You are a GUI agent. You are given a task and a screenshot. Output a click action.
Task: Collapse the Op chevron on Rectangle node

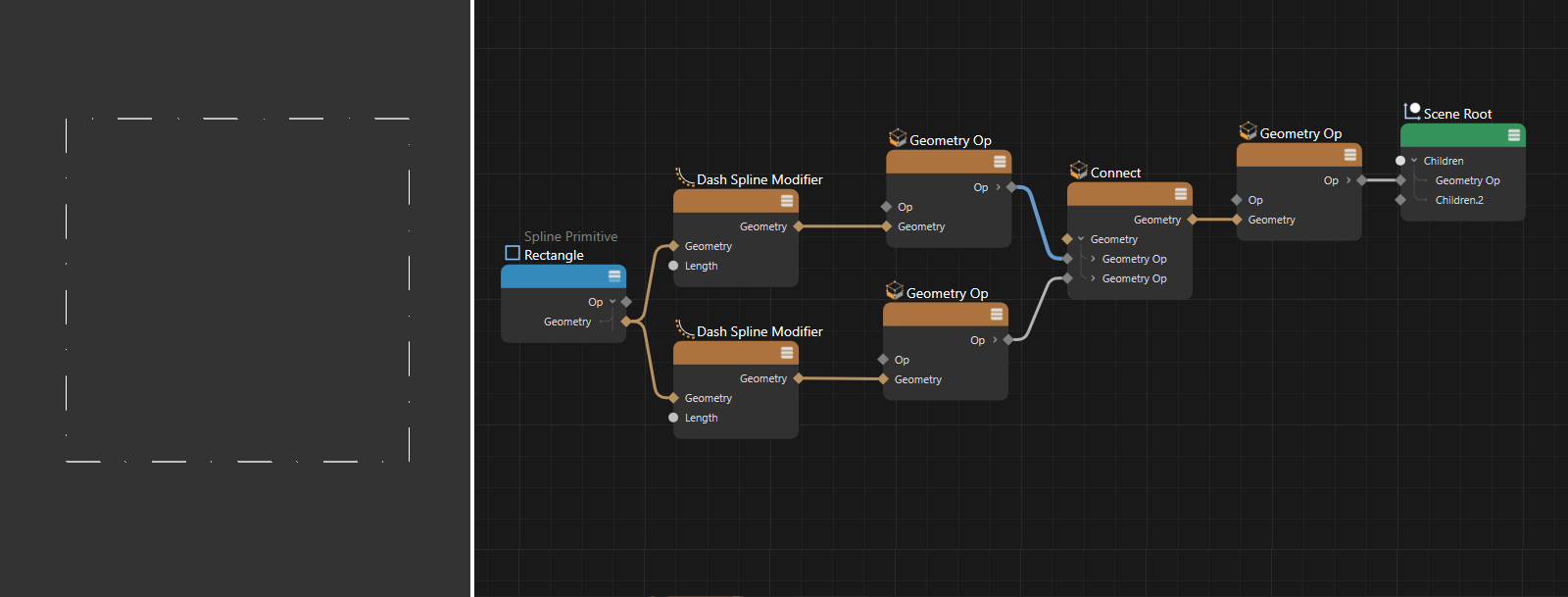click(612, 302)
